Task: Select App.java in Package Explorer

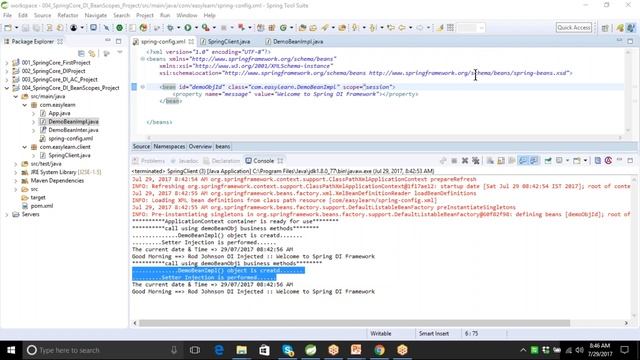Action: [59, 113]
